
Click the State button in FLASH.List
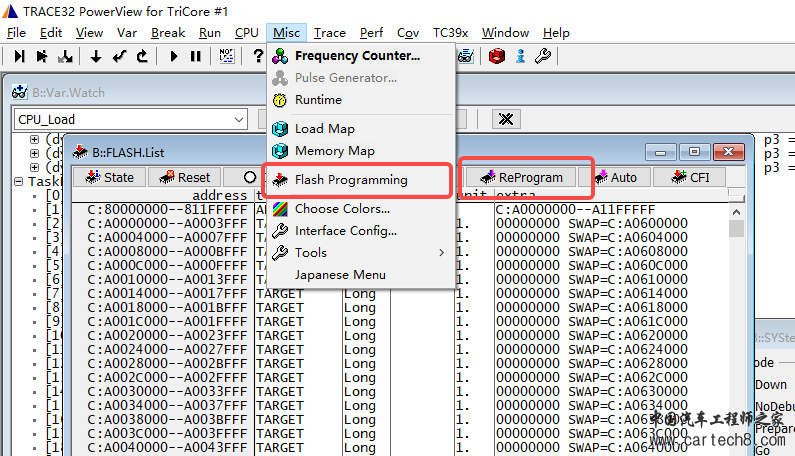110,178
